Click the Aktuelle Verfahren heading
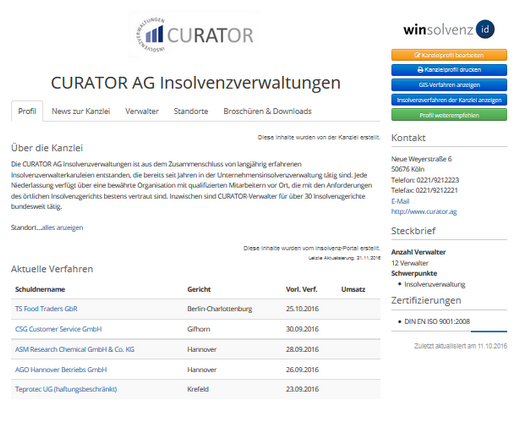519x426 pixels. point(52,269)
